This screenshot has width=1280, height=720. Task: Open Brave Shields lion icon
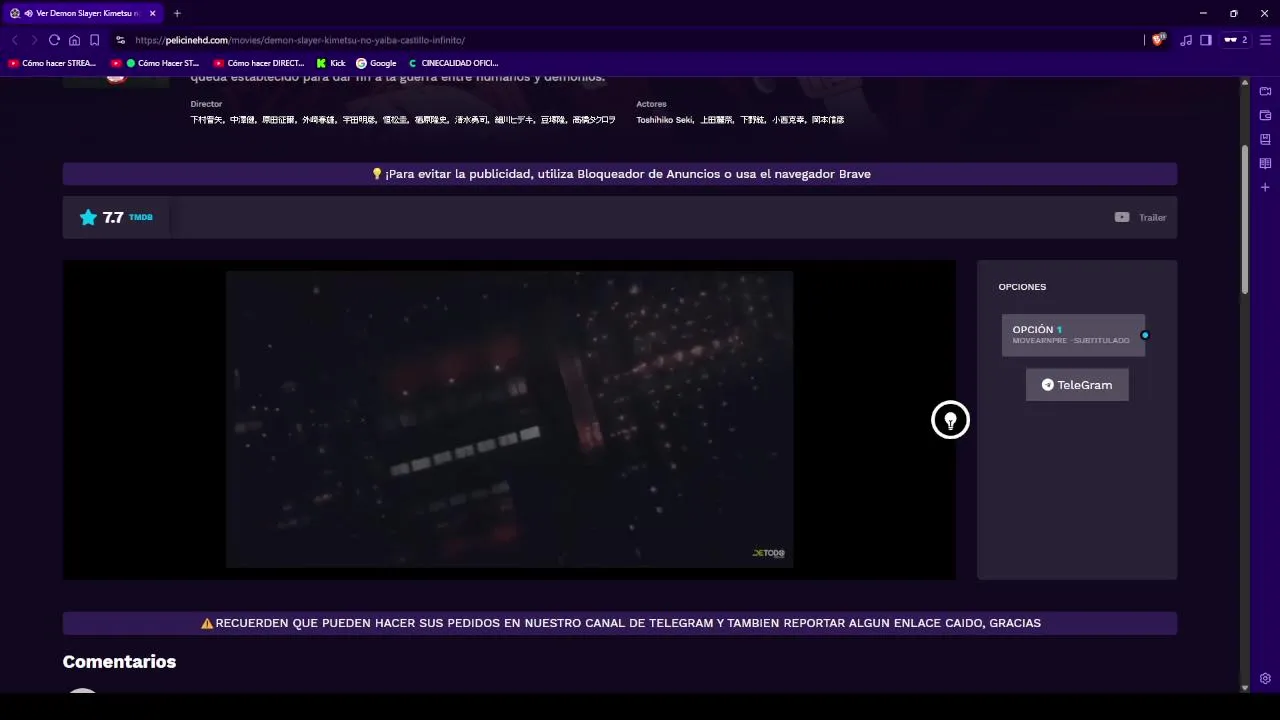tap(1158, 40)
